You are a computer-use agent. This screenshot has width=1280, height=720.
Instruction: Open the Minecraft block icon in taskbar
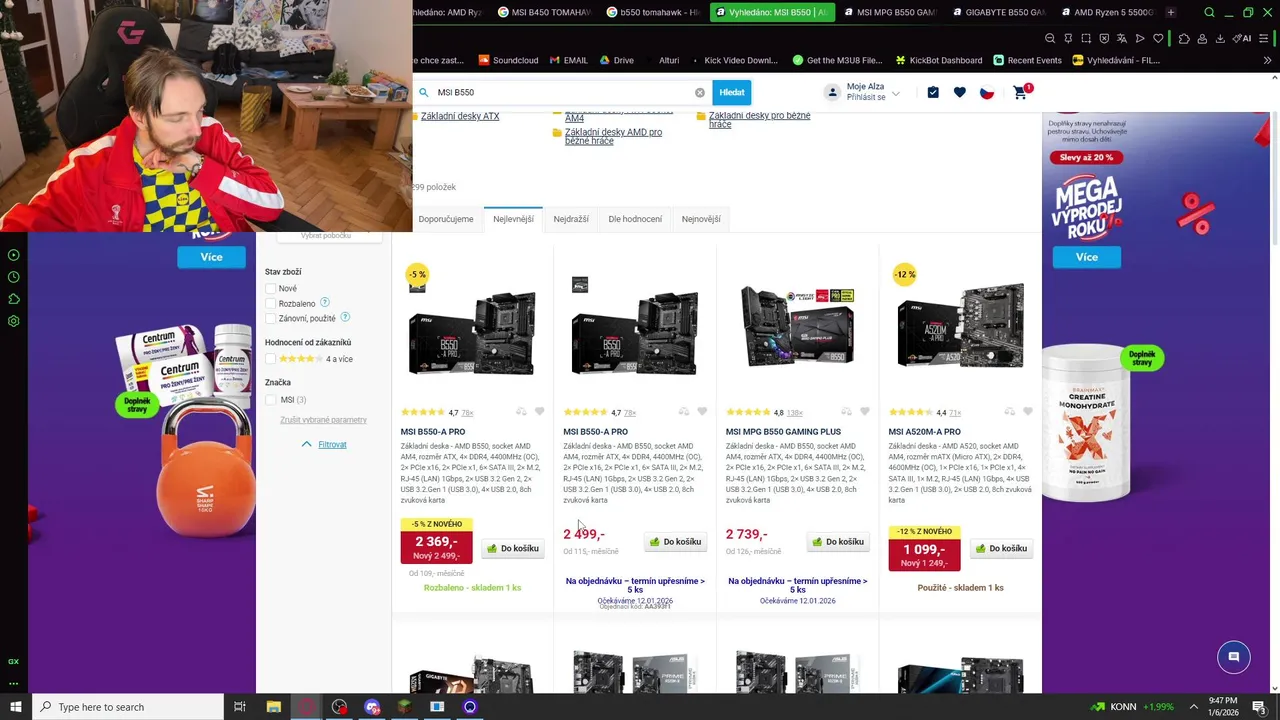[404, 707]
